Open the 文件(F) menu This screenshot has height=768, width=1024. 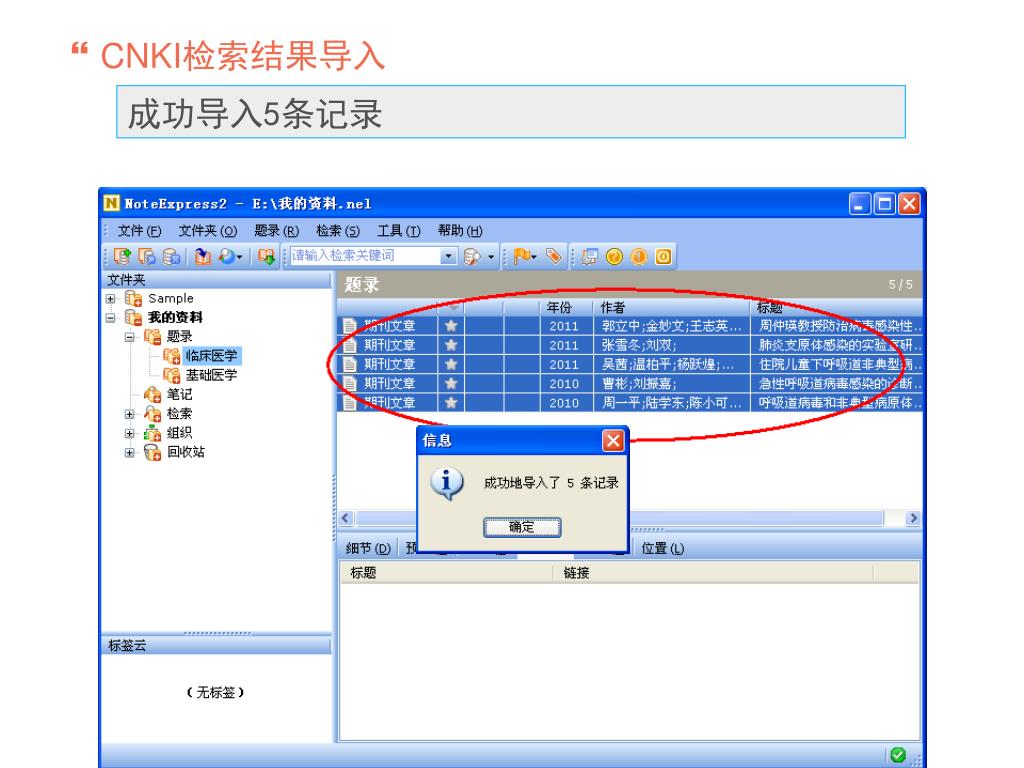139,231
